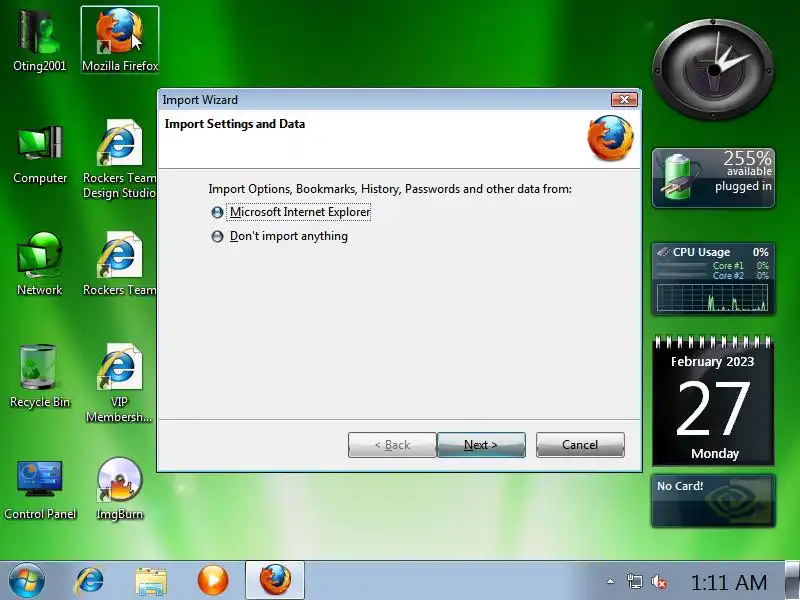Click the Monday label on calendar gadget

click(715, 454)
